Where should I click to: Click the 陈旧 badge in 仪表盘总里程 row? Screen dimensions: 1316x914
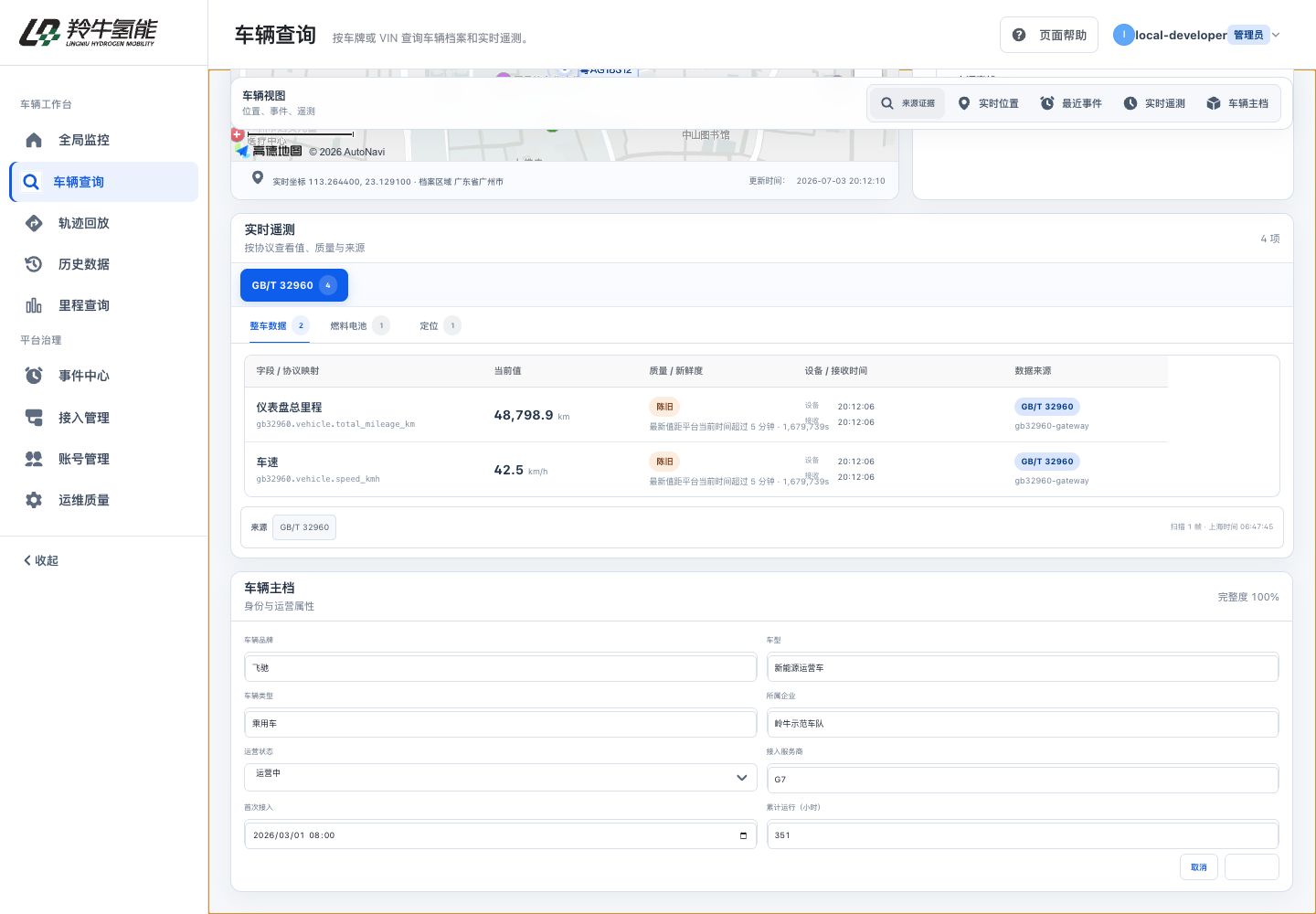point(664,407)
